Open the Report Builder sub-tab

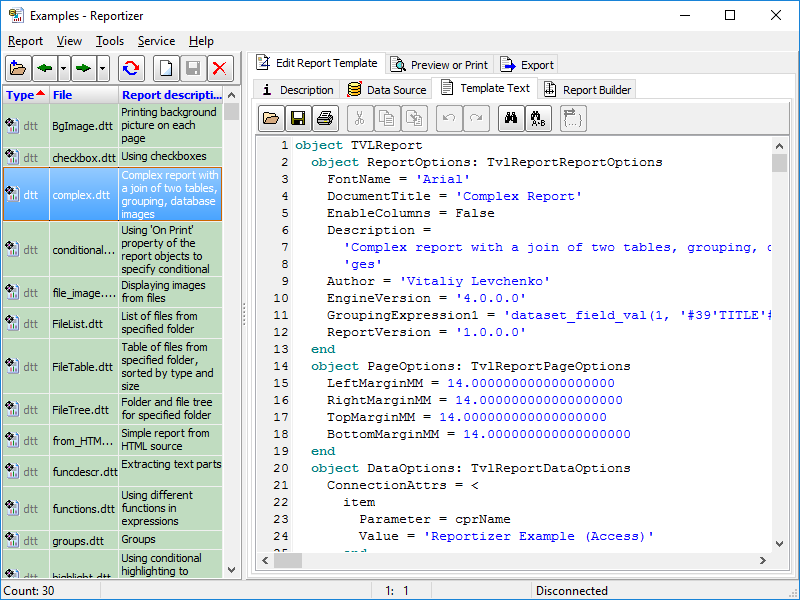tap(588, 90)
